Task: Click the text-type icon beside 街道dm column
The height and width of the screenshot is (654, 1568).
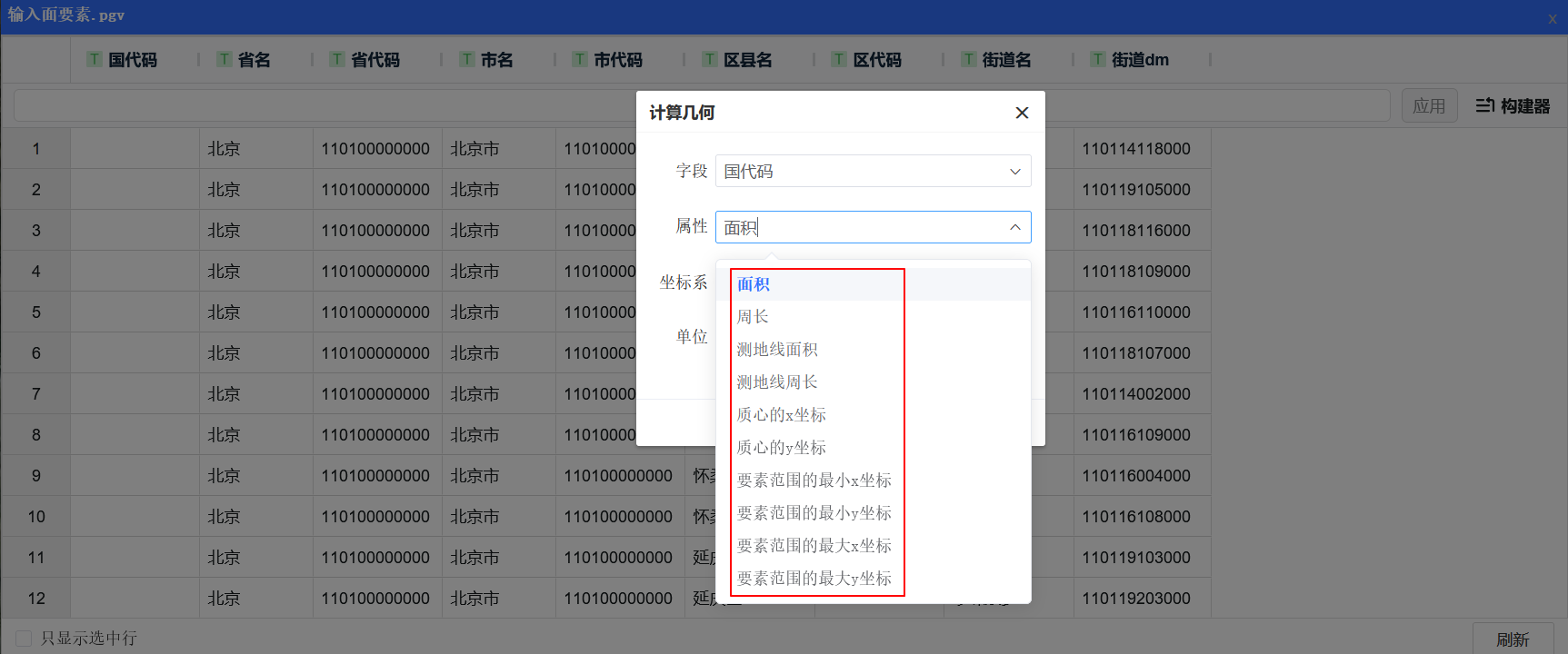Action: click(1098, 59)
